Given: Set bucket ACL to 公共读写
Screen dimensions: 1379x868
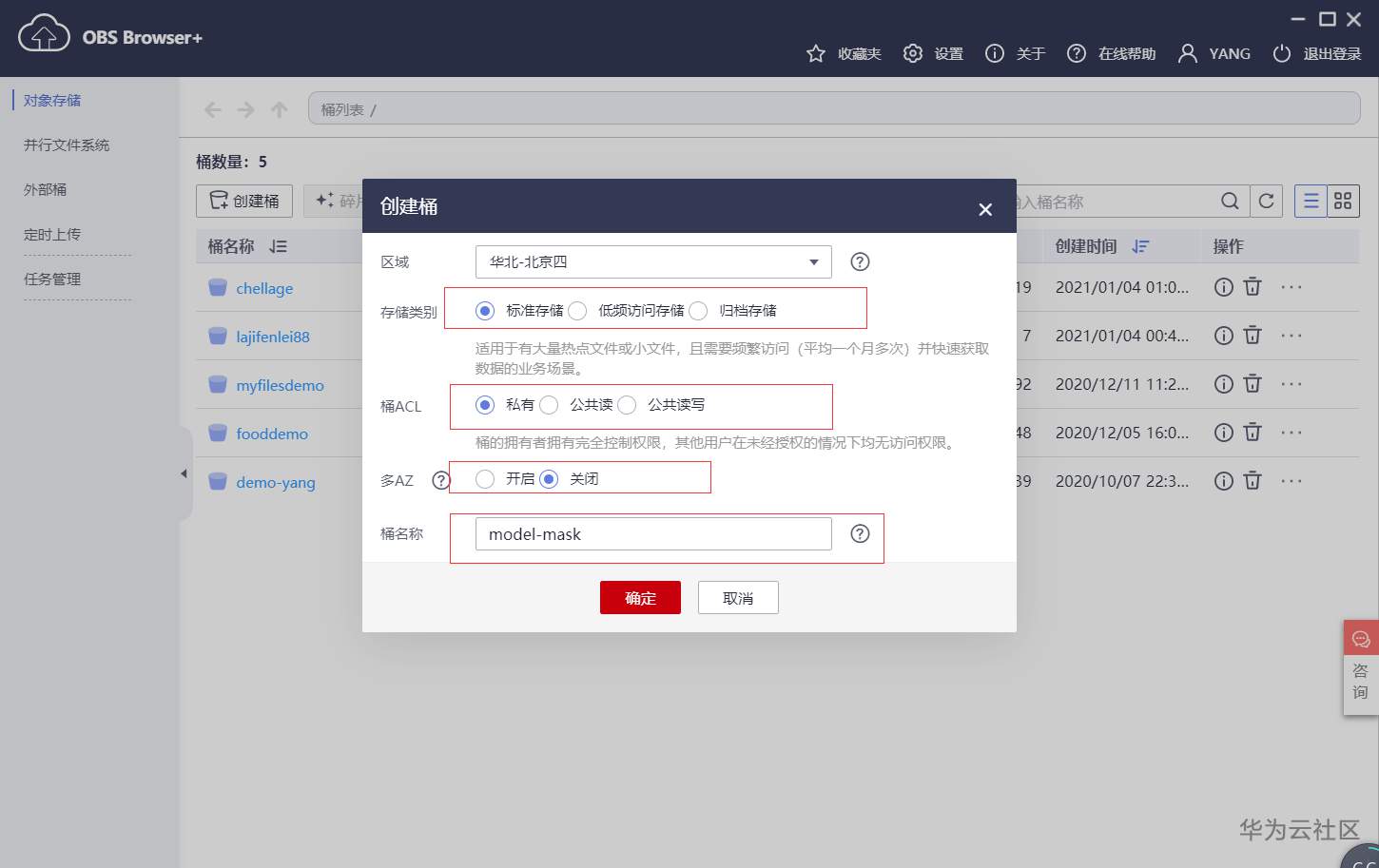Looking at the screenshot, I should point(627,404).
